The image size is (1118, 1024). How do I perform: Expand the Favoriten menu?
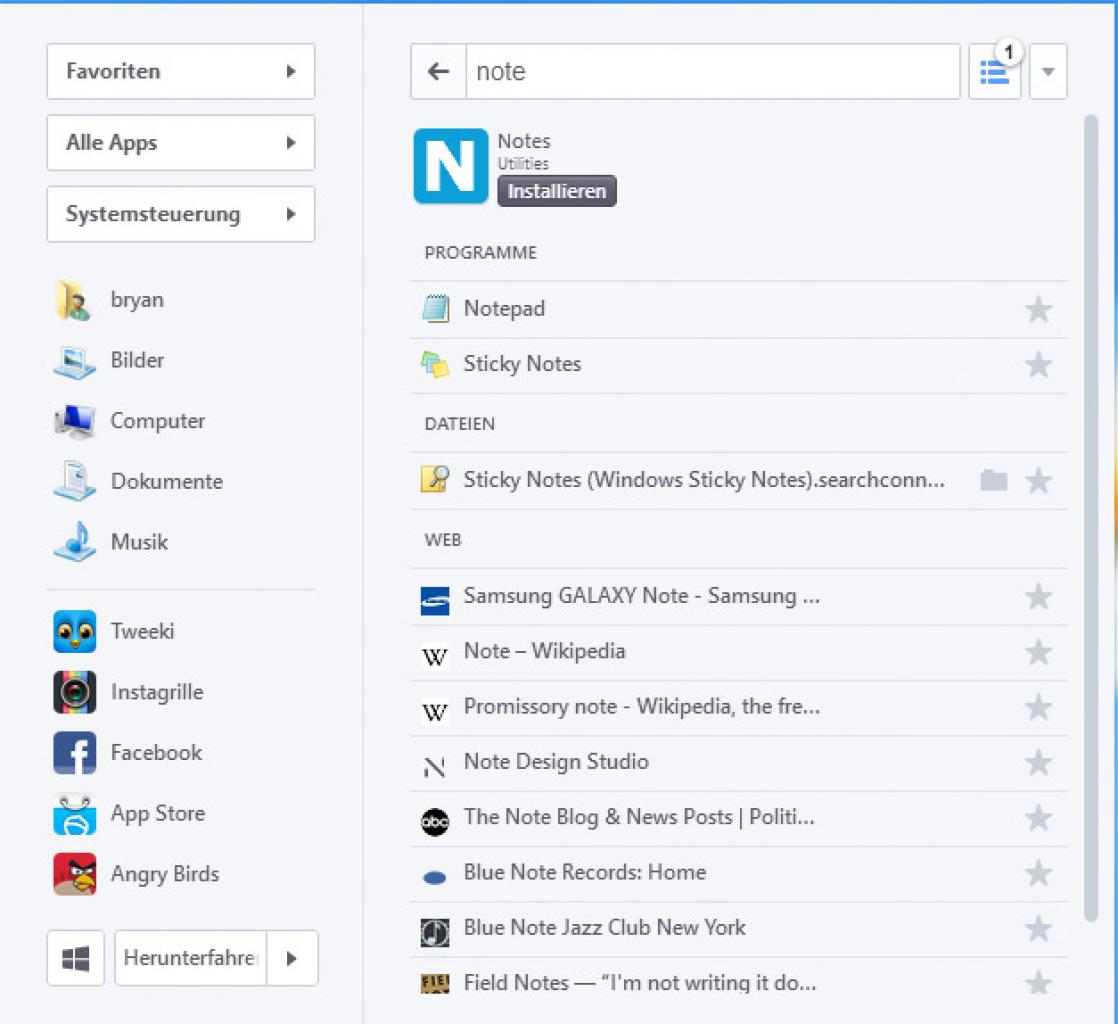point(181,71)
